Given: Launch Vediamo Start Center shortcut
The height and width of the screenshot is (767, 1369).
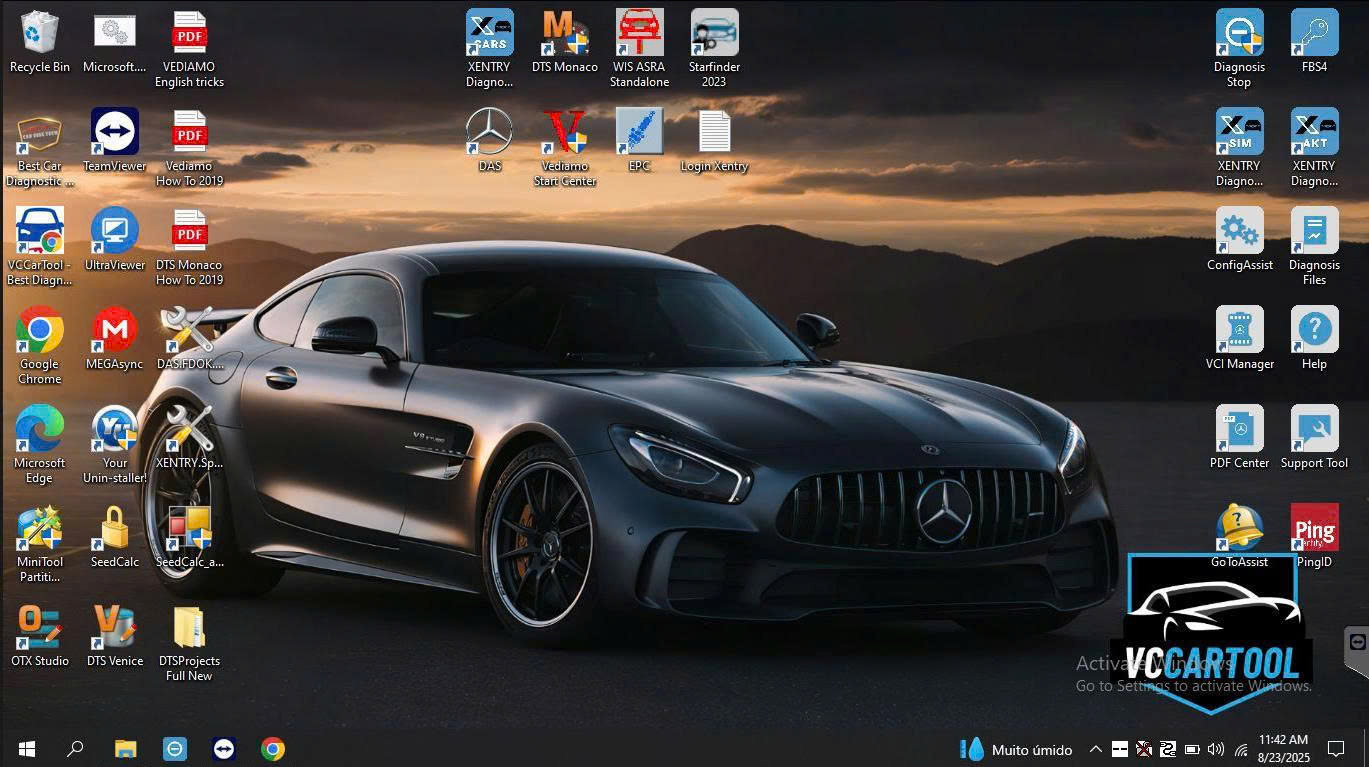Looking at the screenshot, I should (564, 132).
